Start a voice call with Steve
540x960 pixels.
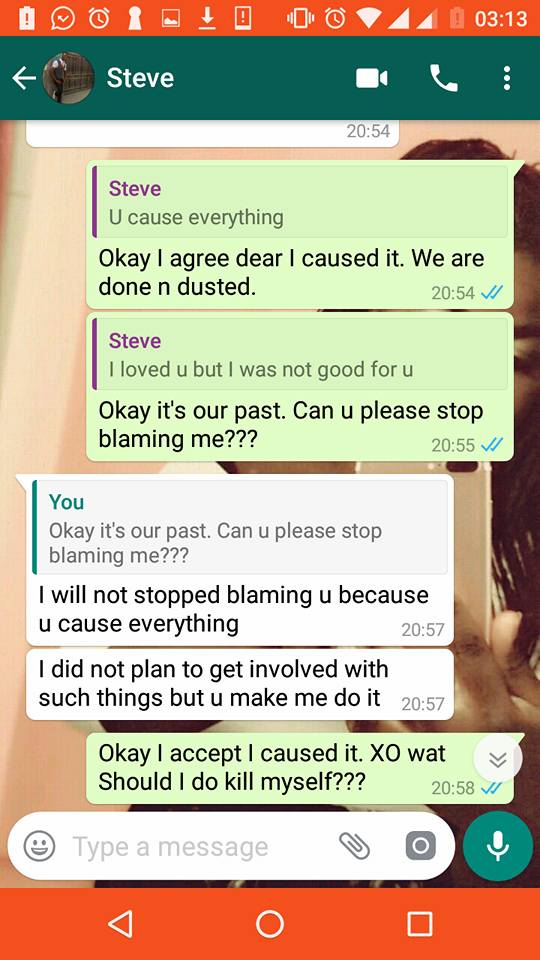click(444, 78)
